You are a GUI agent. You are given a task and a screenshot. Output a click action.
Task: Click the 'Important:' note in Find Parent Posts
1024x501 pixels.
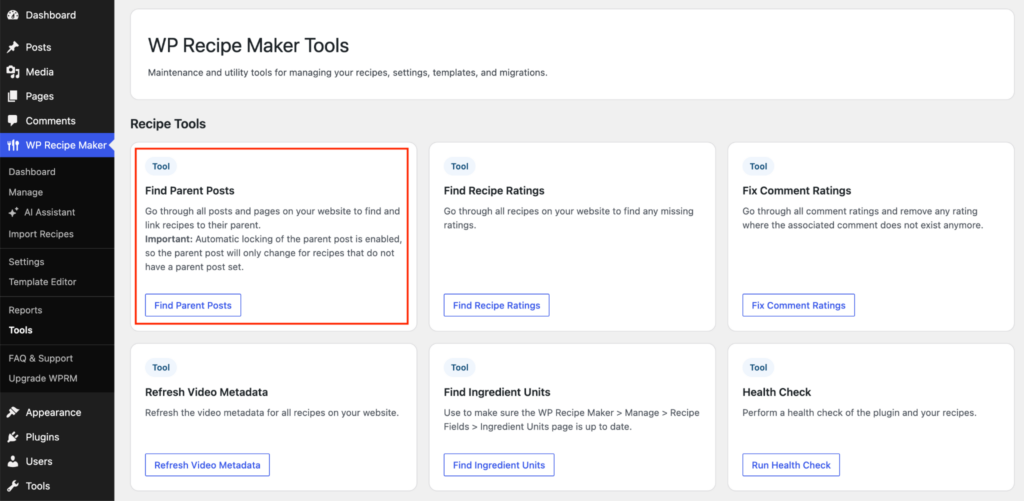(168, 239)
